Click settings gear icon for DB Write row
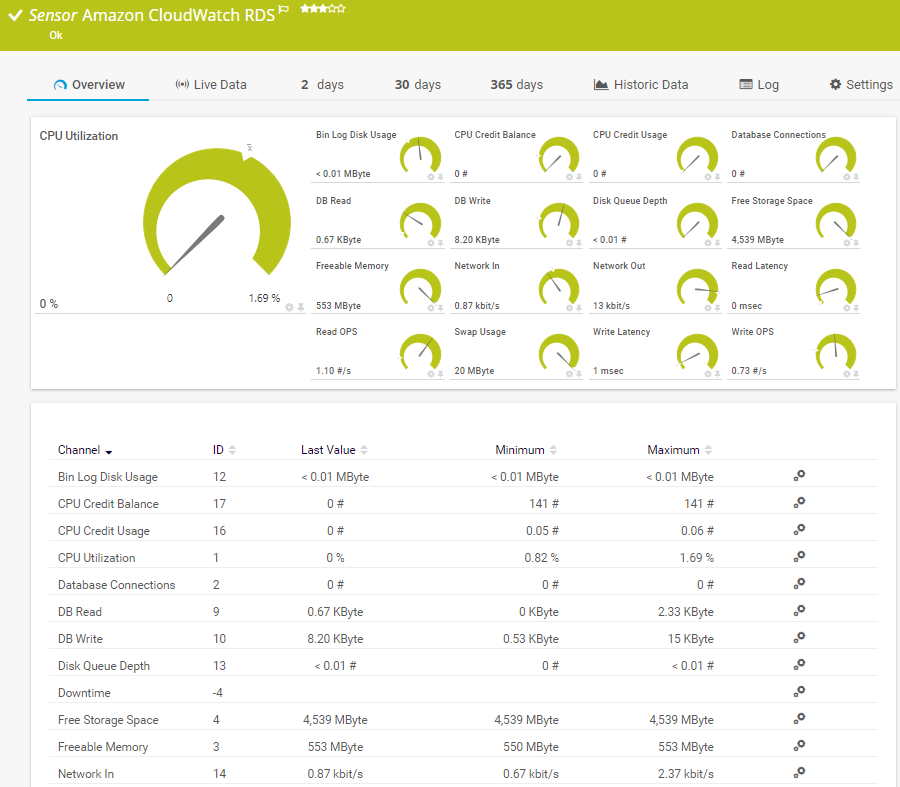The width and height of the screenshot is (900, 787). 799,638
